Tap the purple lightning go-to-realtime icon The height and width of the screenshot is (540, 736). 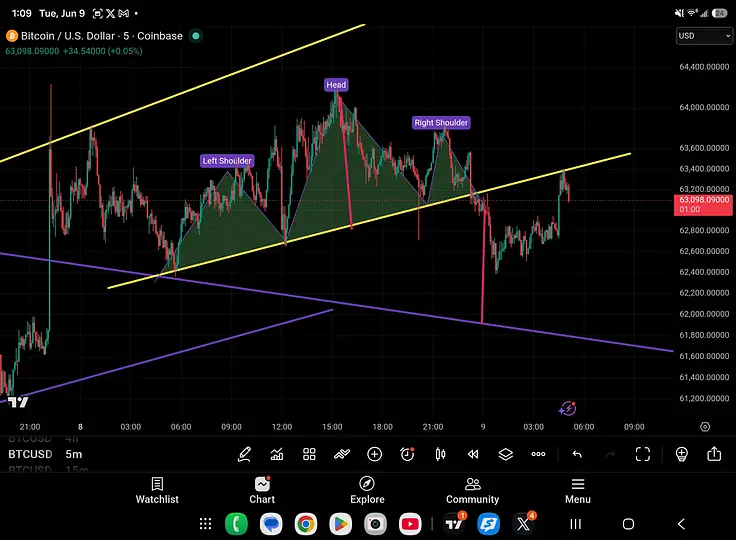567,408
